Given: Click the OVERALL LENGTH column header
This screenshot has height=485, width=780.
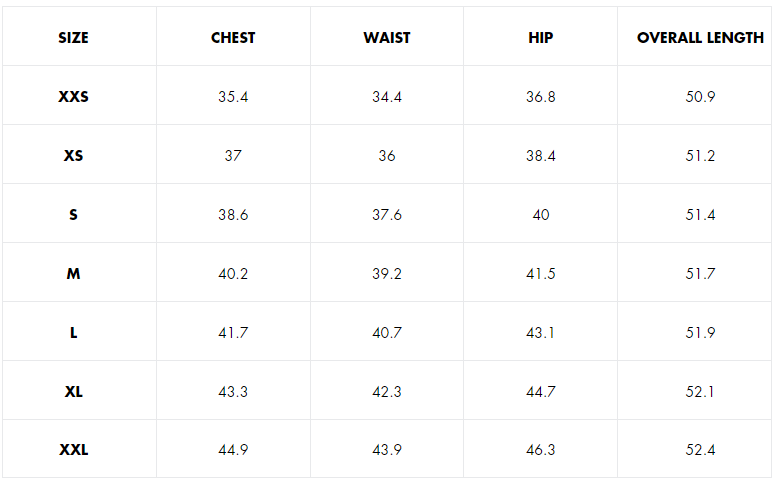Looking at the screenshot, I should (x=700, y=38).
